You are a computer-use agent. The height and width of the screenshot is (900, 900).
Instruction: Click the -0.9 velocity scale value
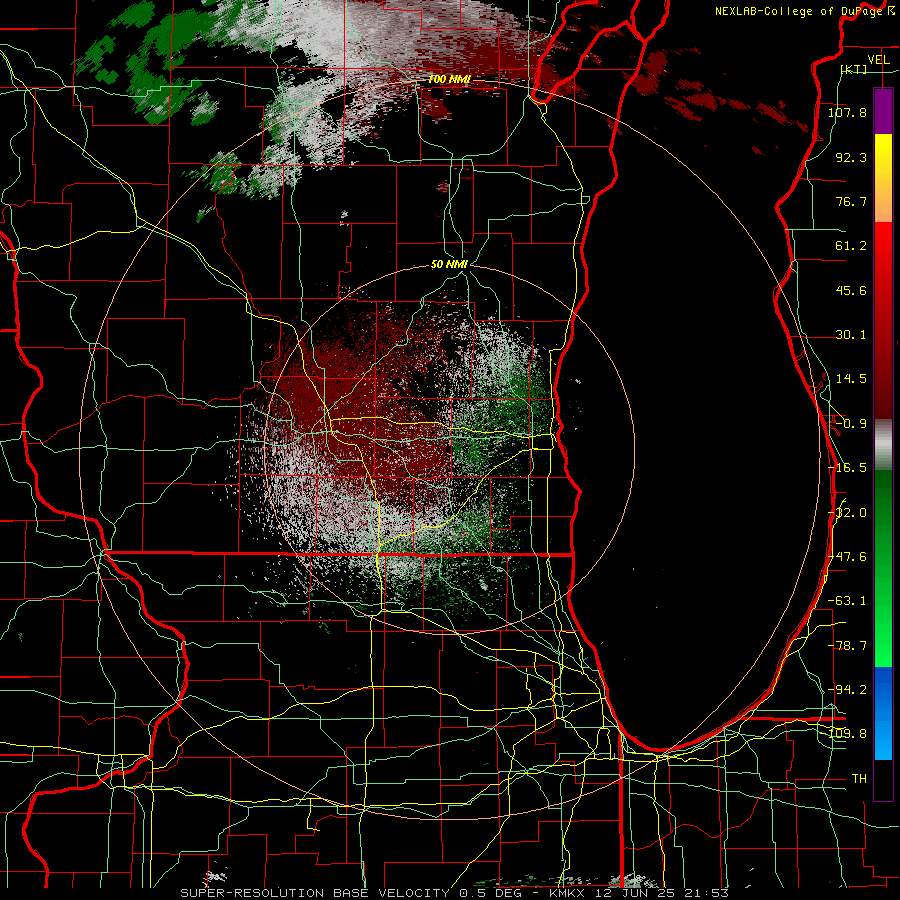851,424
